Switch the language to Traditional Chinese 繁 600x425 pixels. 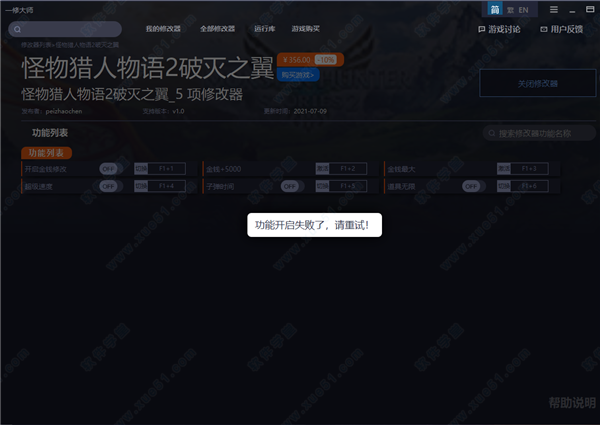click(510, 10)
